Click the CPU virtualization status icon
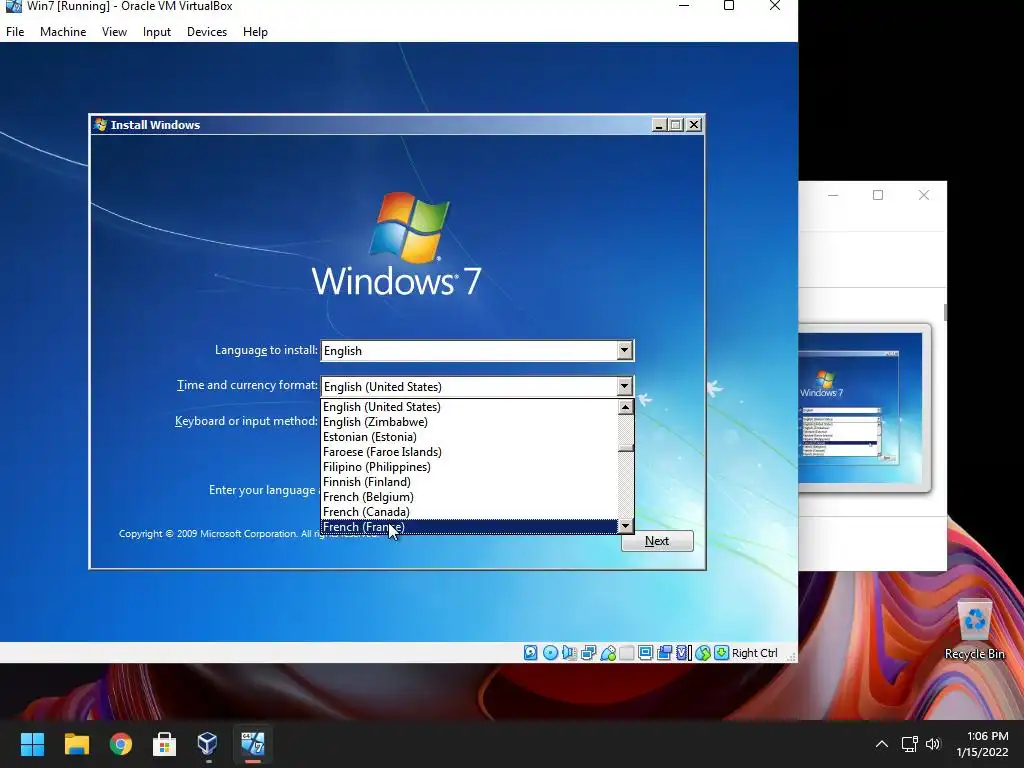Image resolution: width=1024 pixels, height=768 pixels. click(684, 652)
